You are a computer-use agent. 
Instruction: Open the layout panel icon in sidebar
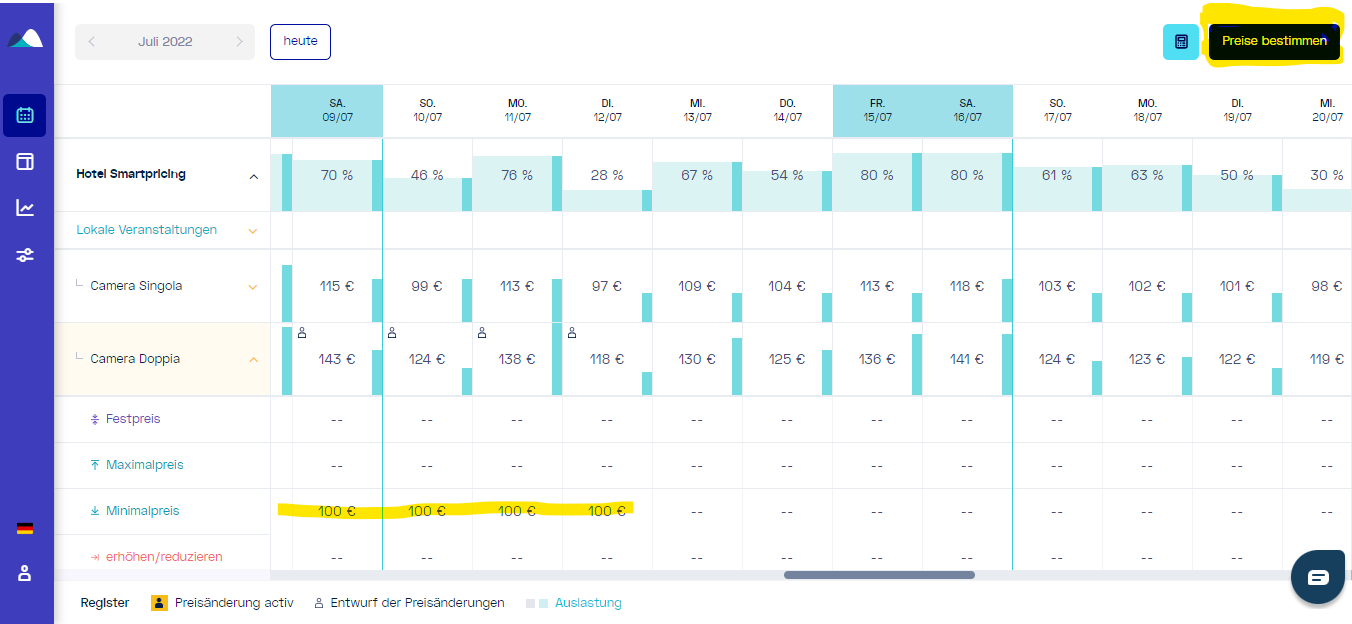(x=25, y=162)
